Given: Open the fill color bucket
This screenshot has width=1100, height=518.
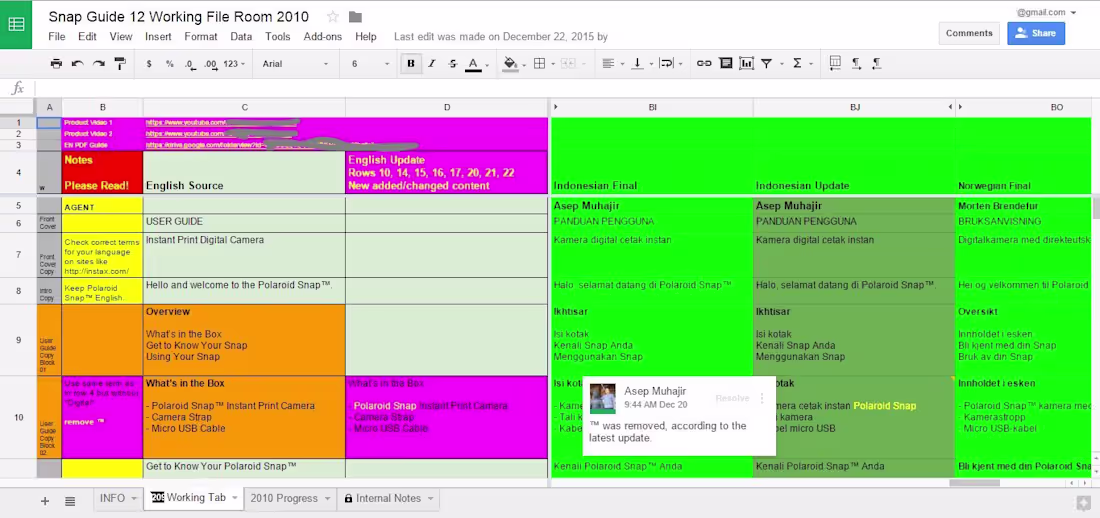Looking at the screenshot, I should (x=513, y=64).
